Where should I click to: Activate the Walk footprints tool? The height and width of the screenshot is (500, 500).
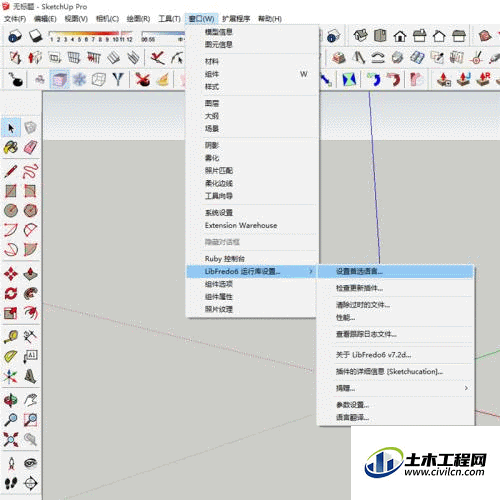[x=11, y=483]
